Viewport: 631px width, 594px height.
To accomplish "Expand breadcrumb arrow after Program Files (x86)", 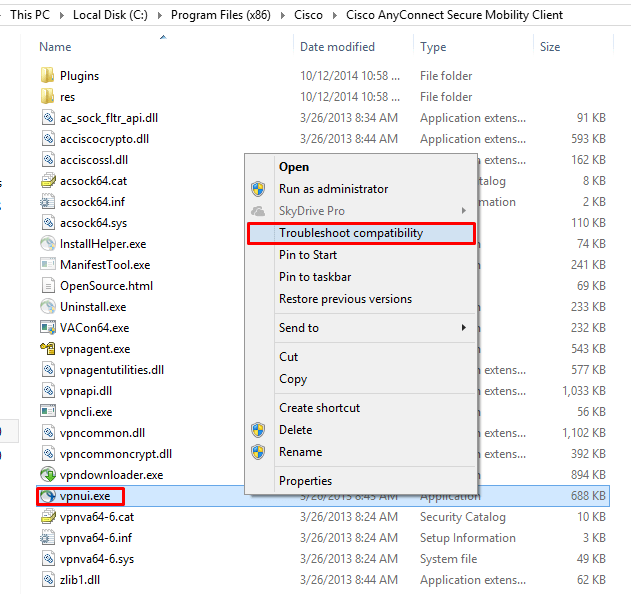I will [x=283, y=15].
